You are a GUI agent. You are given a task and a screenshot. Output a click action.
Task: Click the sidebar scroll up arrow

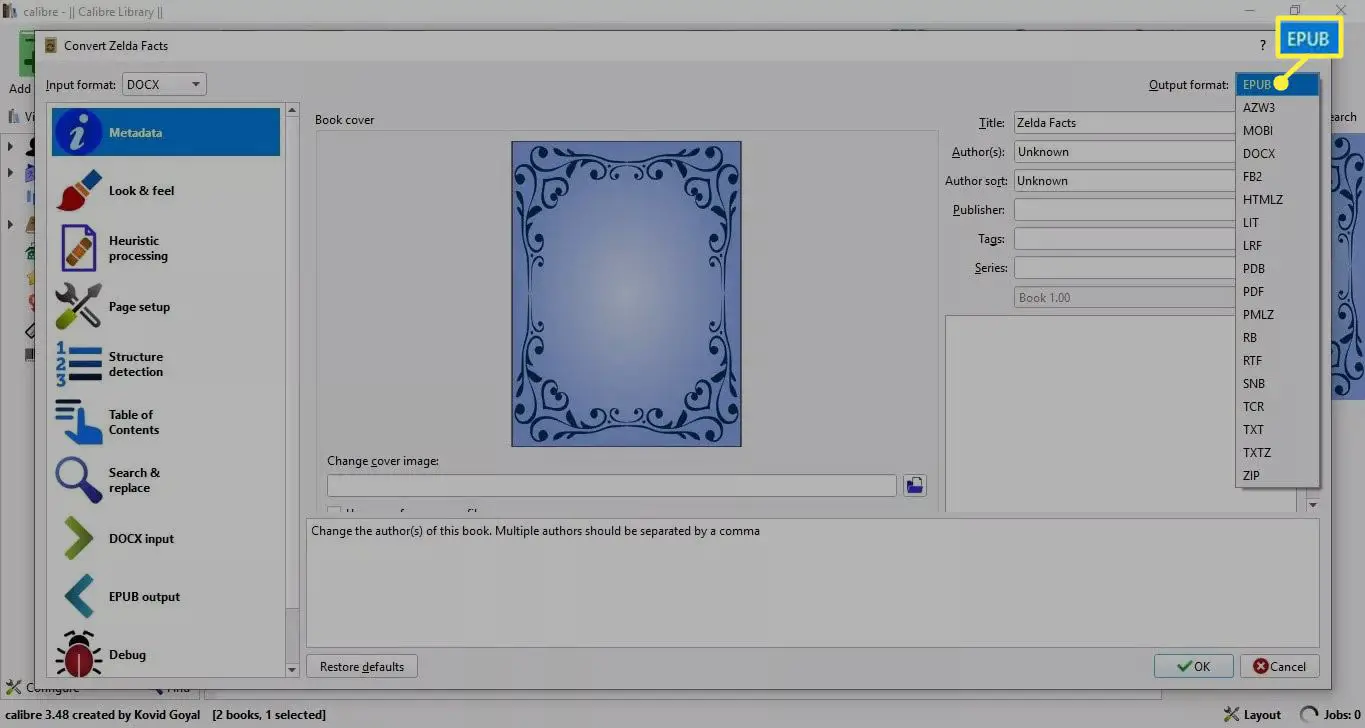click(292, 110)
